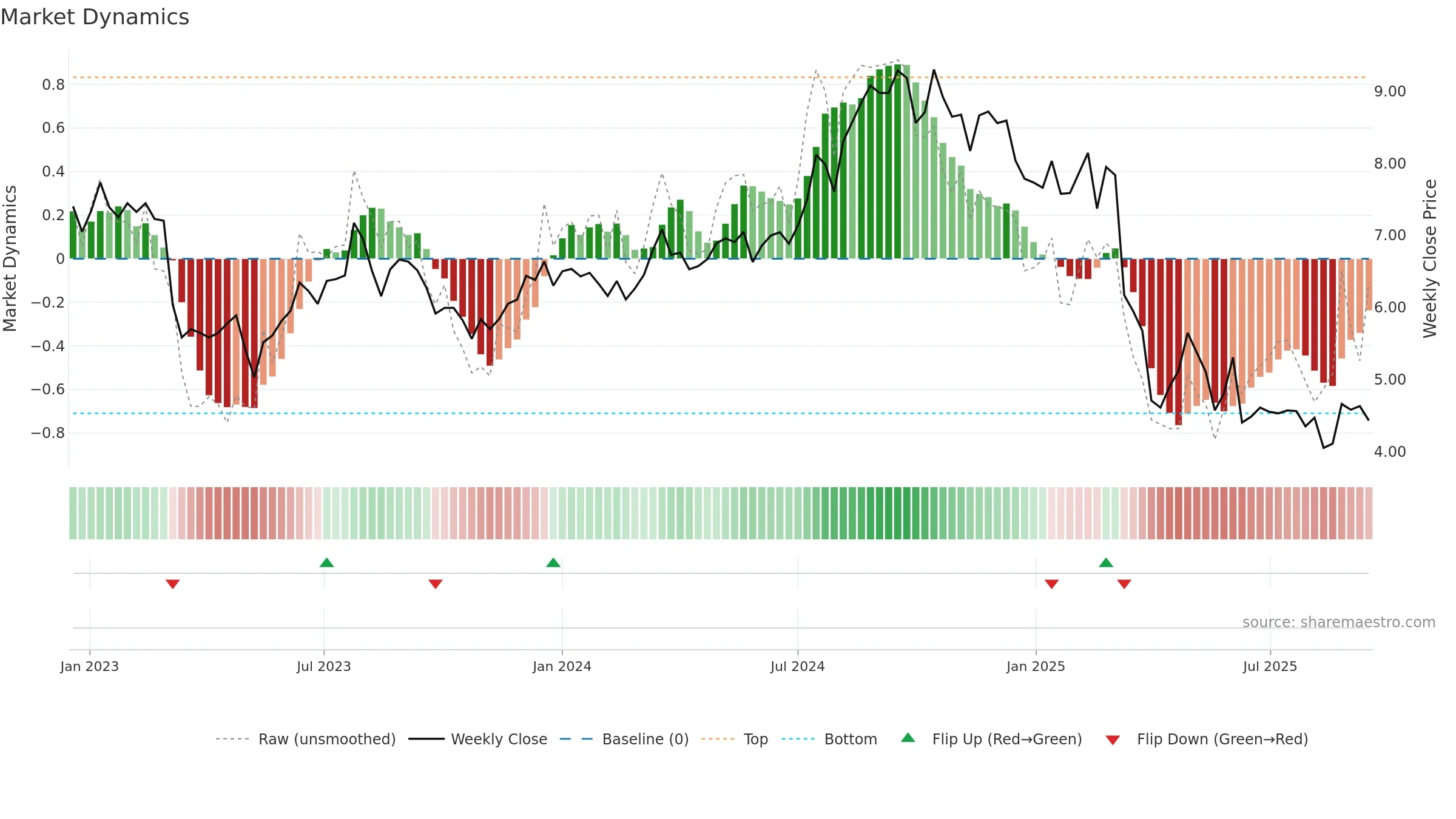Click the green Flip Up legend triangle icon
This screenshot has height=819, width=1456.
[x=908, y=738]
